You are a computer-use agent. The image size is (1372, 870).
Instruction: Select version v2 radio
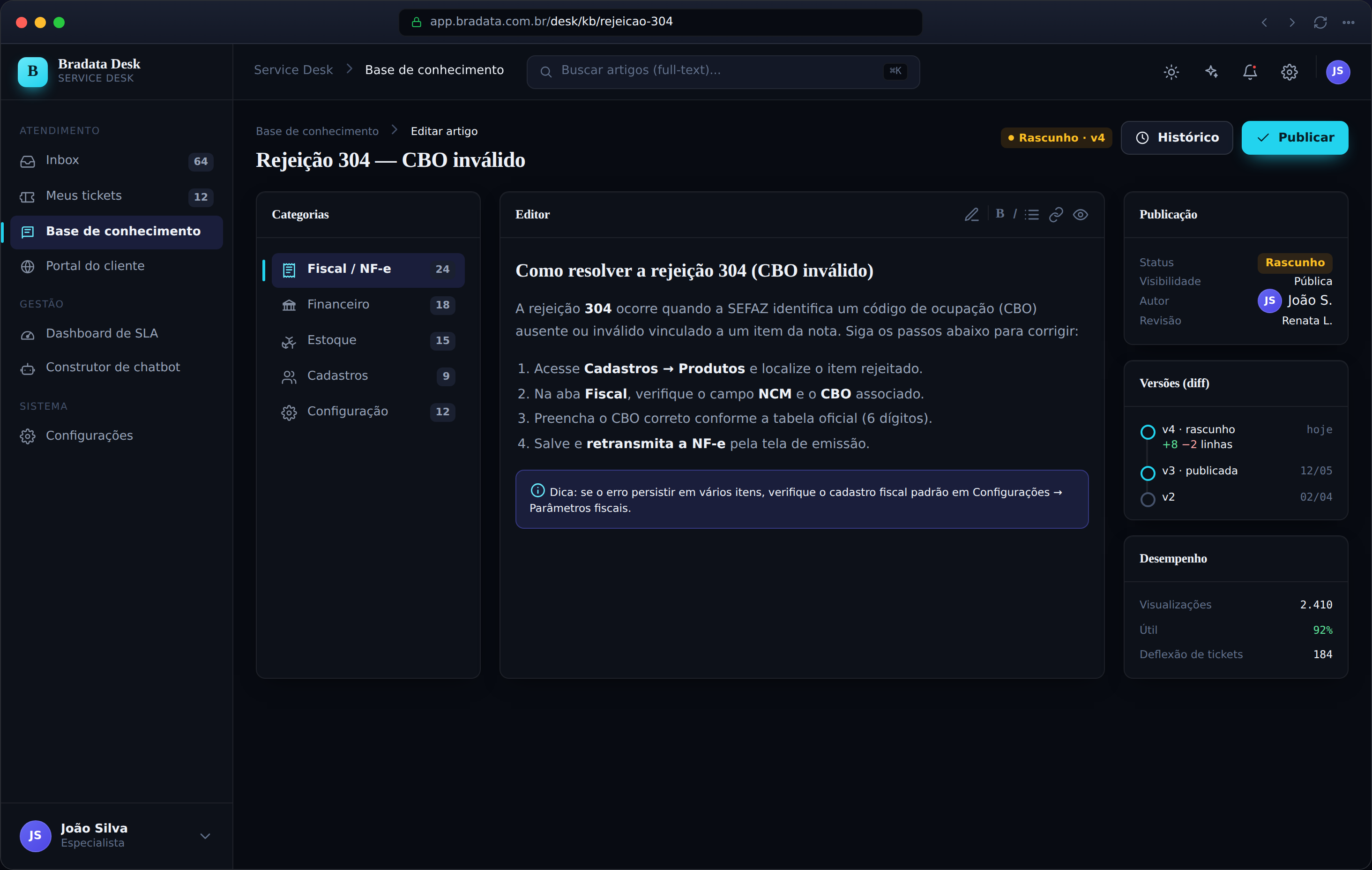click(1147, 499)
